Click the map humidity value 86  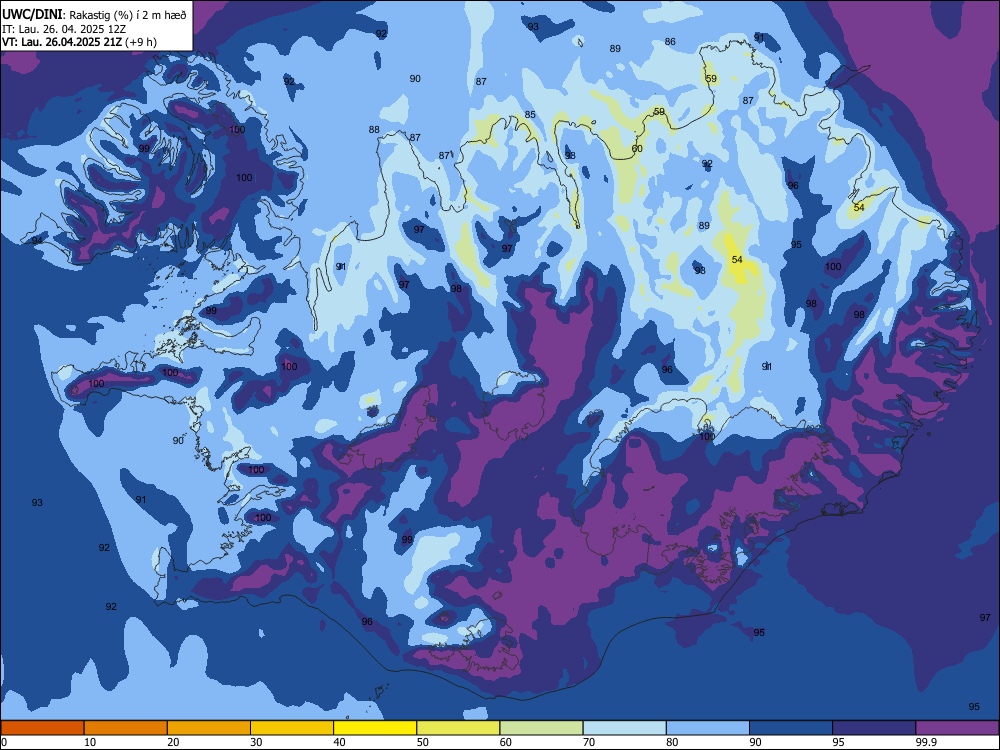coord(670,41)
